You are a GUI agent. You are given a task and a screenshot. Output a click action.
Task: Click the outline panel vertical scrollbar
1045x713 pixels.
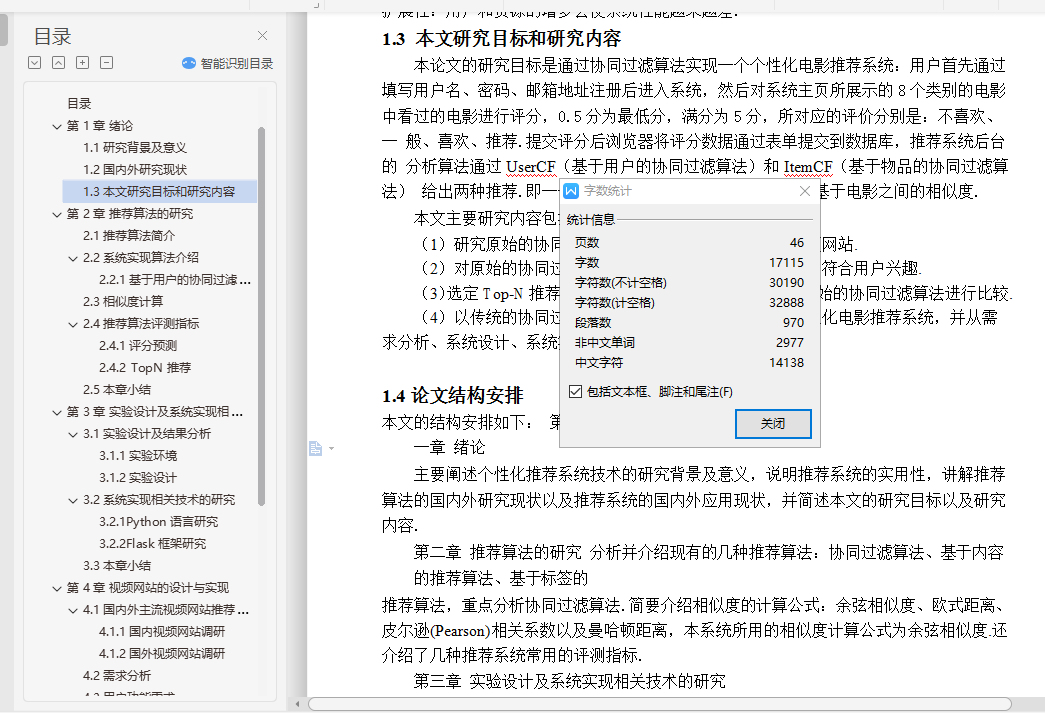[x=261, y=317]
